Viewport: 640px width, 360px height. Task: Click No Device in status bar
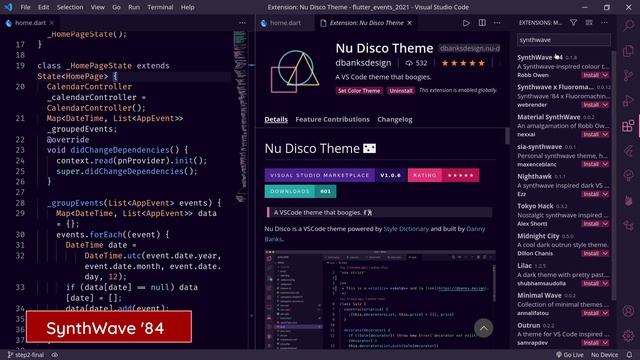tap(604, 355)
